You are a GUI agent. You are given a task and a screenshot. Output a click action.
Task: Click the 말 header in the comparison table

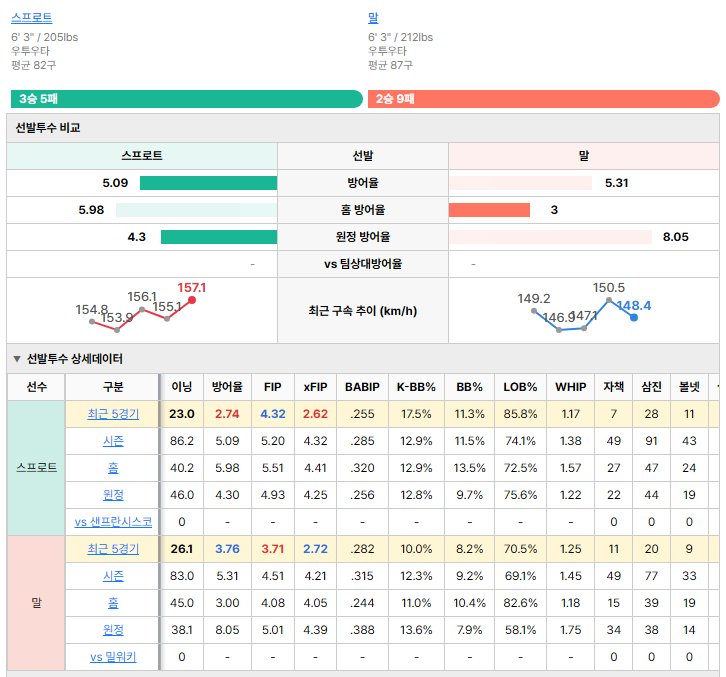point(583,156)
